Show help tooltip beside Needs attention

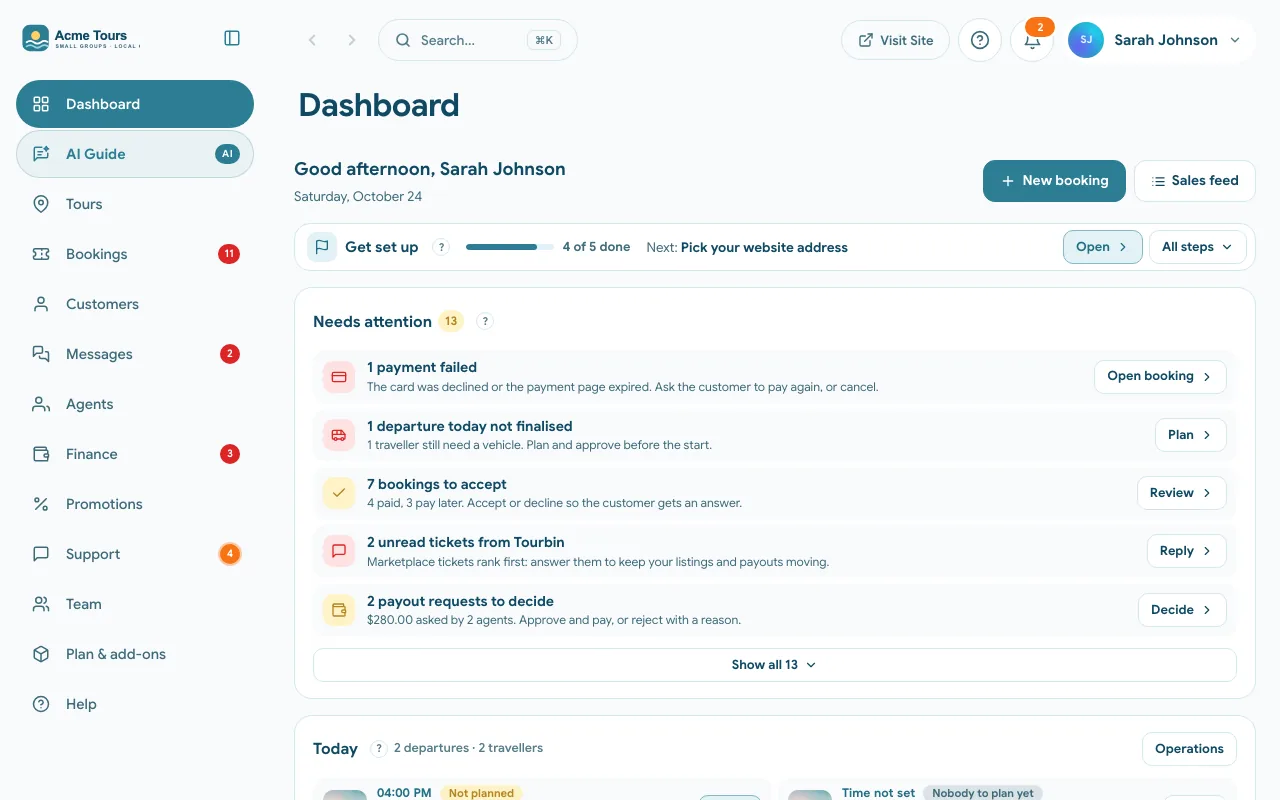coord(485,321)
